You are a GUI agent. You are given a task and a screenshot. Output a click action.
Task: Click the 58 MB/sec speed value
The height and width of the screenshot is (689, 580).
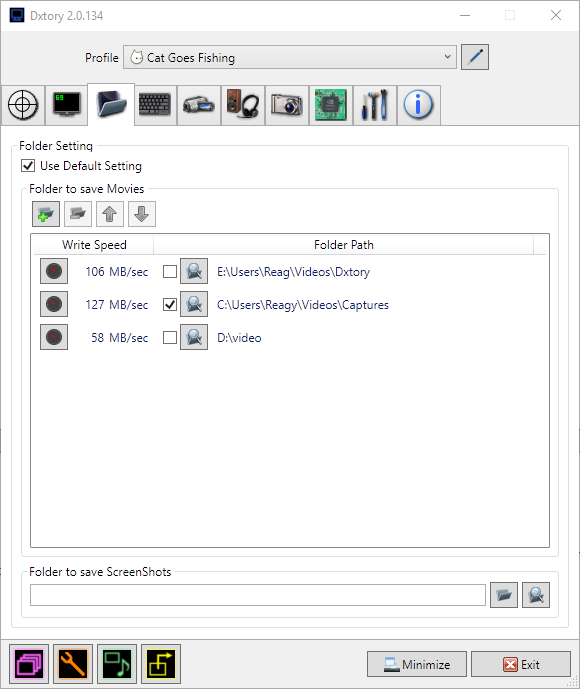click(120, 338)
